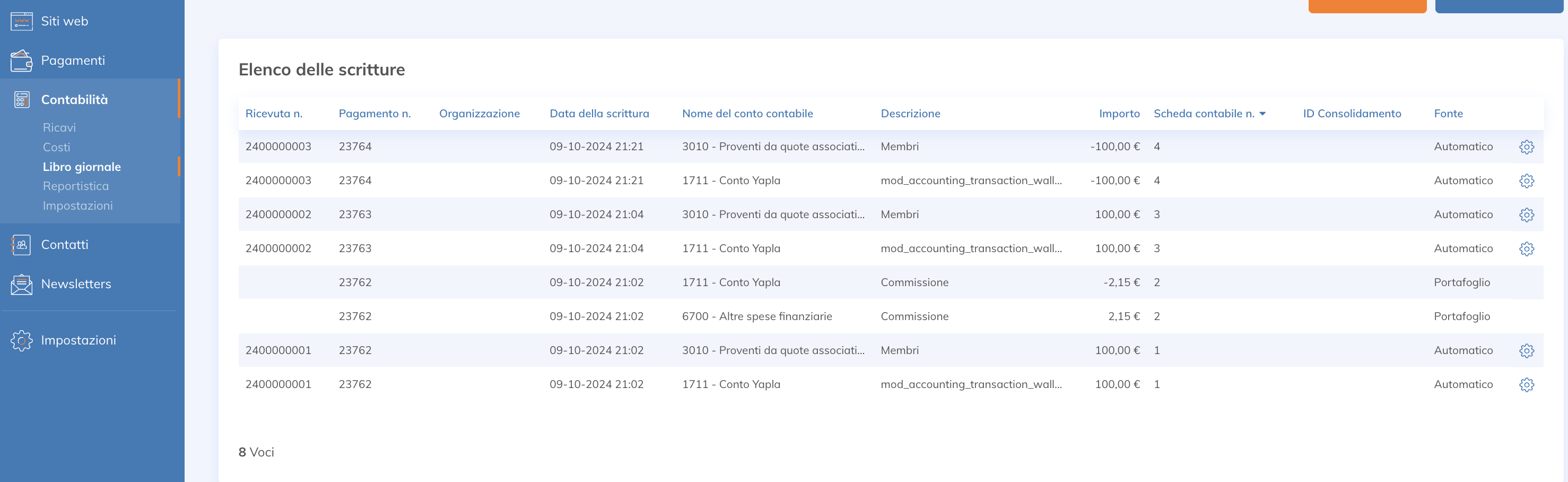The image size is (1568, 482).
Task: Expand the Contabilità section in the sidebar
Action: [74, 99]
